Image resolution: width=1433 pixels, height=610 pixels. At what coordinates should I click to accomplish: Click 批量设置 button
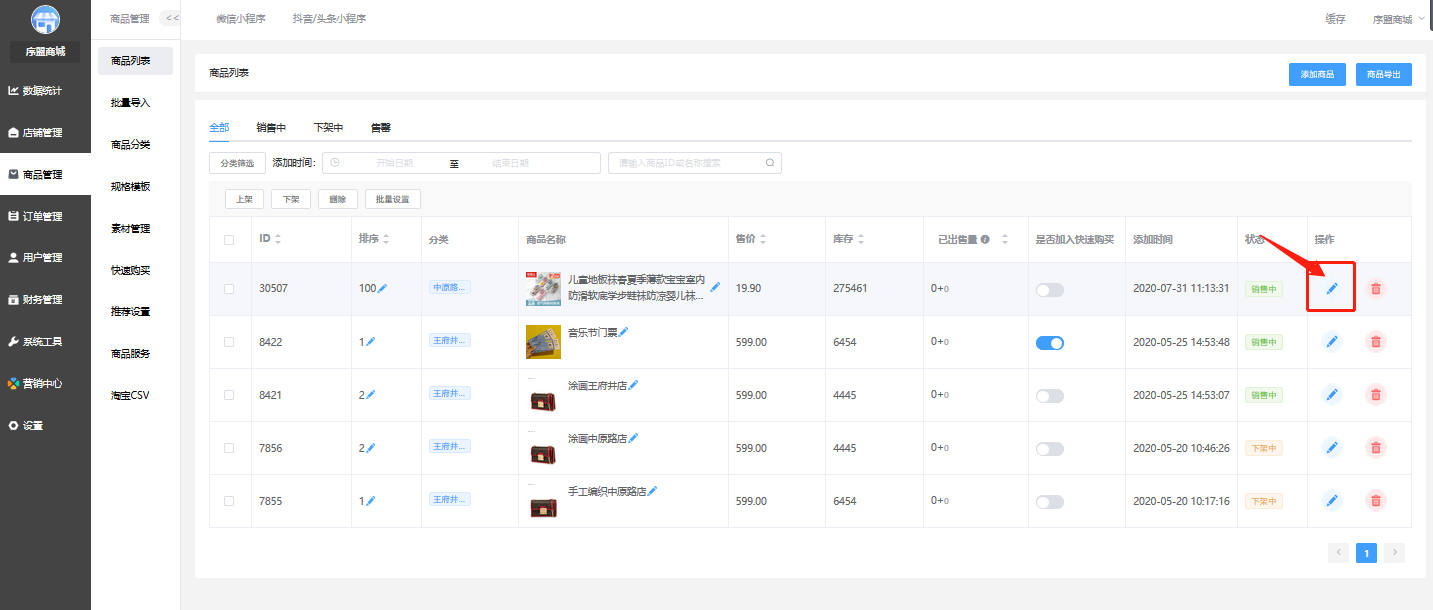[393, 199]
